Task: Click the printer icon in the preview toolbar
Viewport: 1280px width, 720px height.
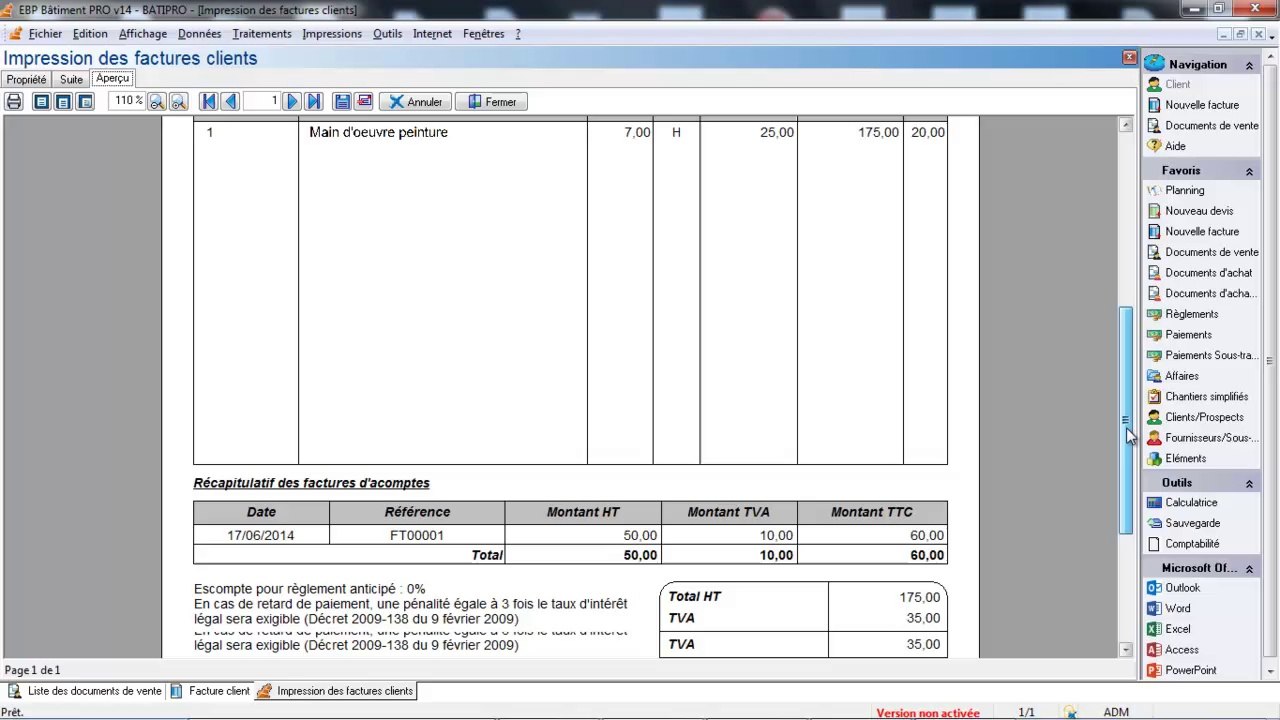Action: click(14, 102)
